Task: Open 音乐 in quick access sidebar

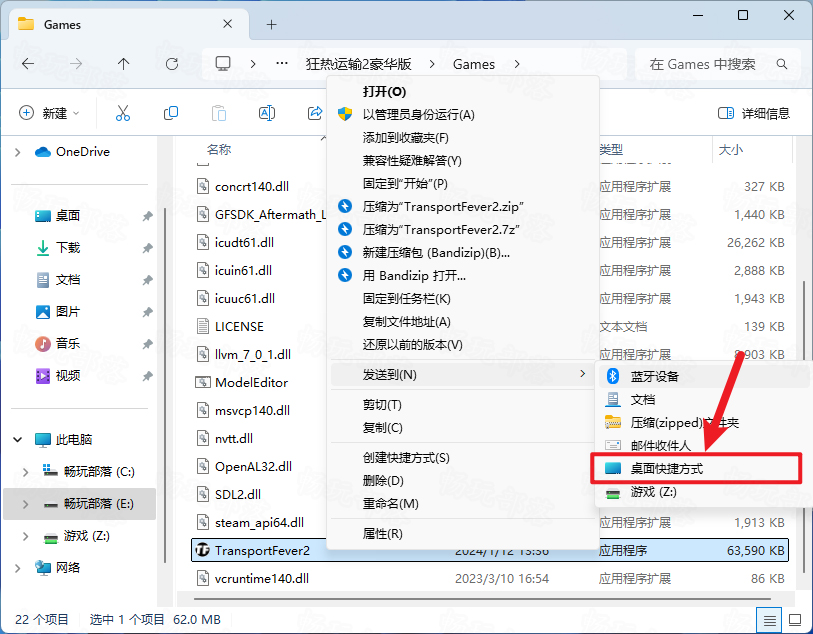Action: pyautogui.click(x=67, y=343)
